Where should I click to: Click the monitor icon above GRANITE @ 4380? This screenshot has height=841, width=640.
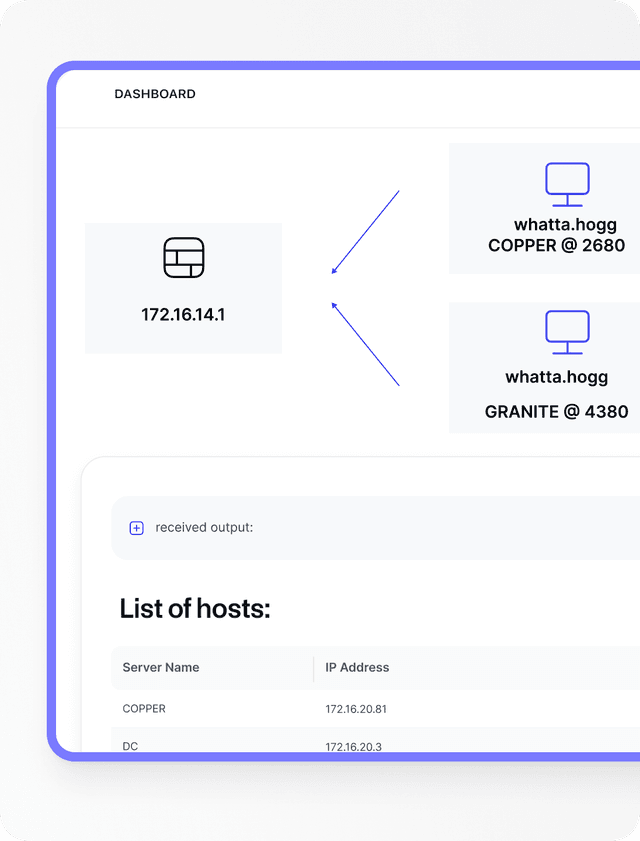click(567, 333)
